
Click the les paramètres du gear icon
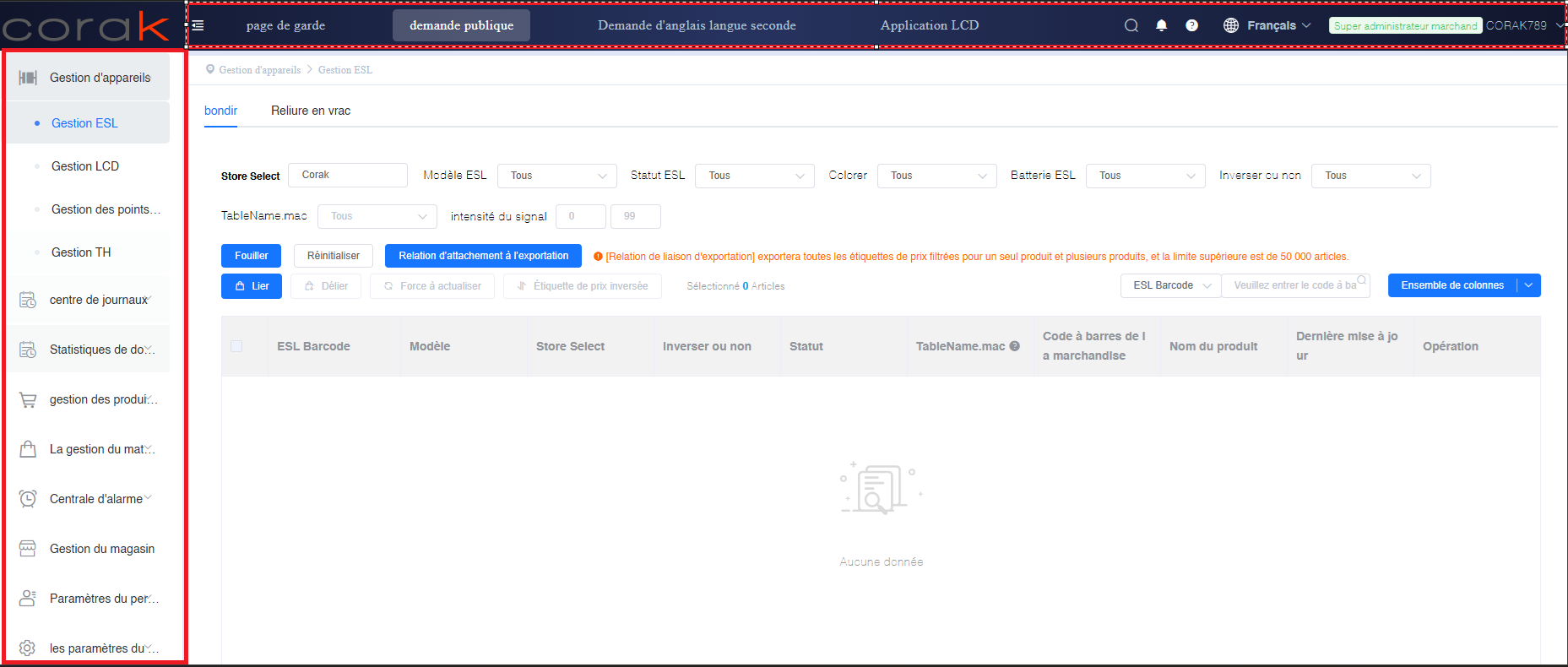click(28, 648)
